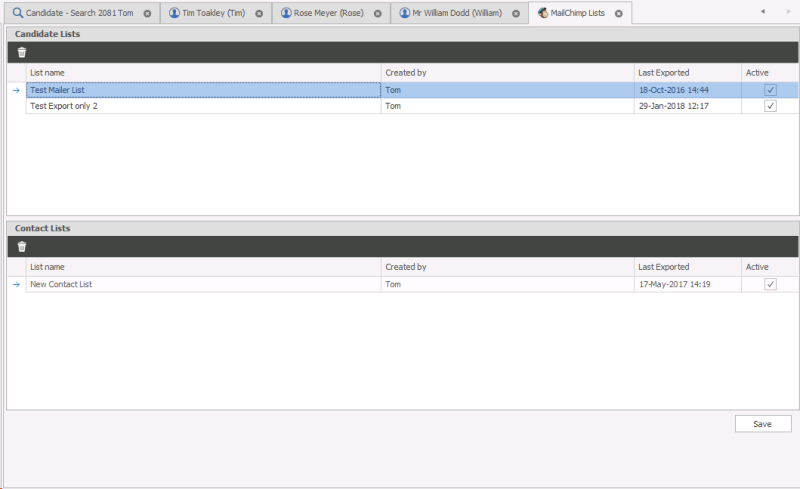This screenshot has height=489, width=800.
Task: Toggle Active checkbox for Test Export only 2
Action: point(770,106)
